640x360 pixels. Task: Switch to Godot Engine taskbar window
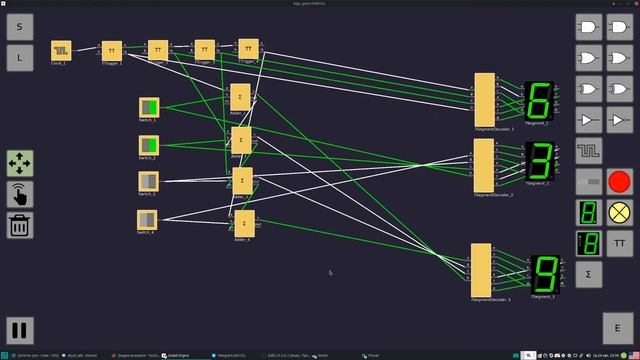point(175,356)
